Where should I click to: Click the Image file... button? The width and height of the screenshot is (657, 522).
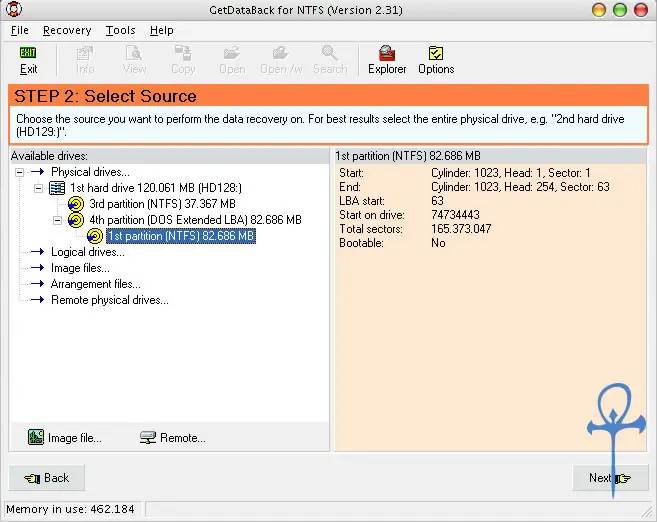pyautogui.click(x=65, y=437)
